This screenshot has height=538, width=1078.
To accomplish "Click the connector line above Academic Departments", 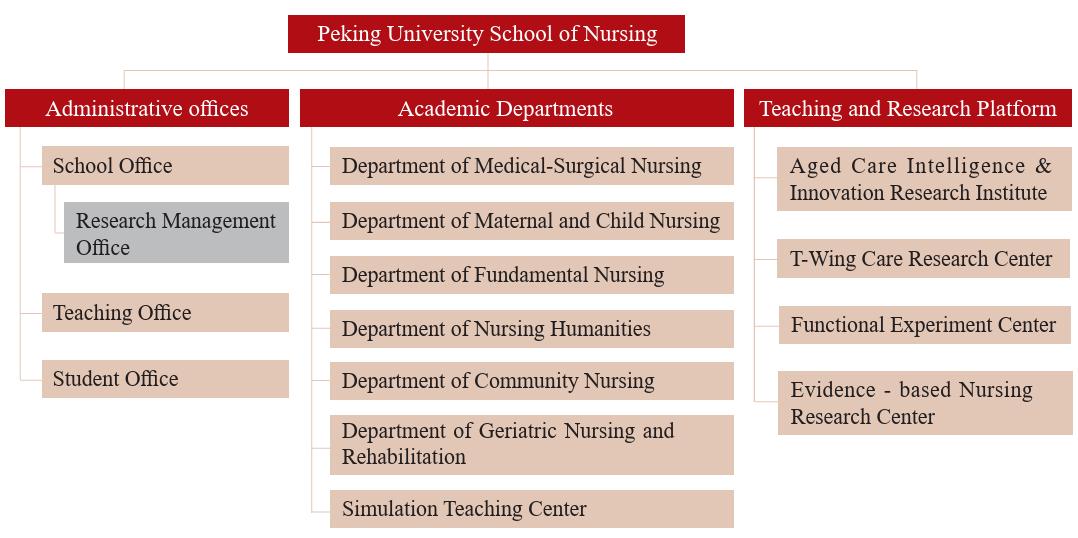I will click(488, 71).
